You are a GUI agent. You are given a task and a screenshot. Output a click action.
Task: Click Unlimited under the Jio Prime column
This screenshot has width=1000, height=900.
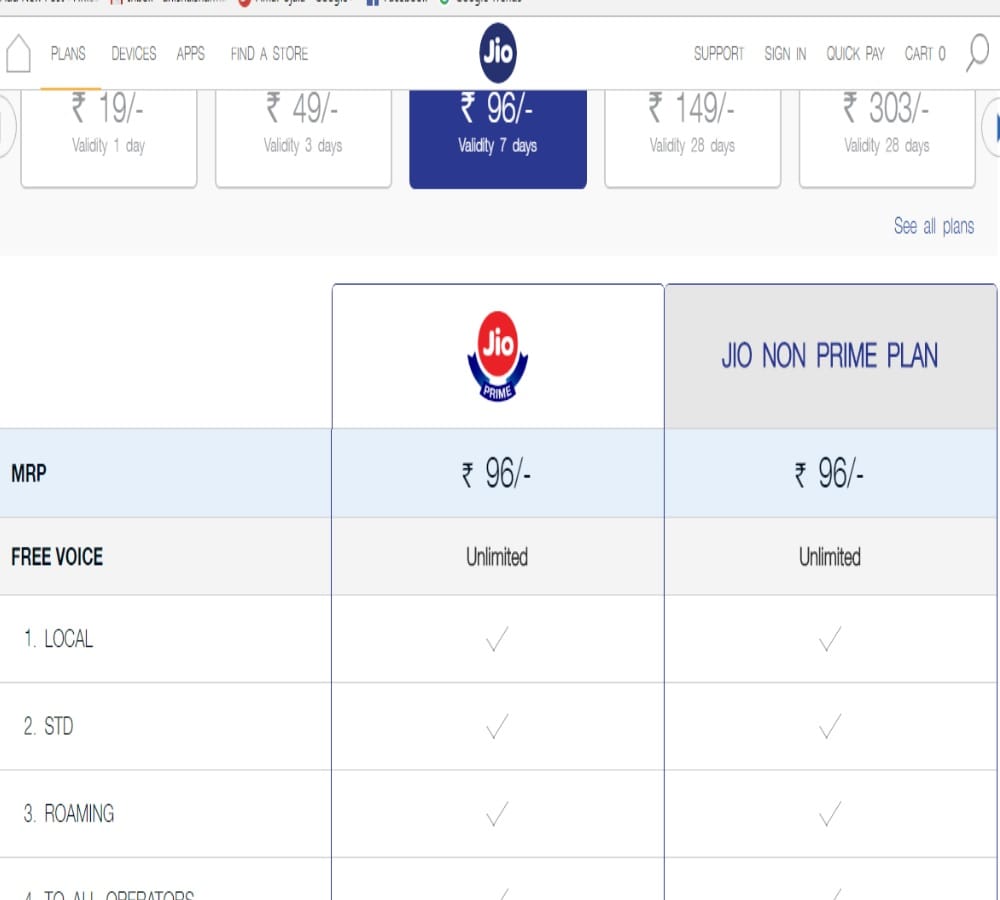pos(497,557)
